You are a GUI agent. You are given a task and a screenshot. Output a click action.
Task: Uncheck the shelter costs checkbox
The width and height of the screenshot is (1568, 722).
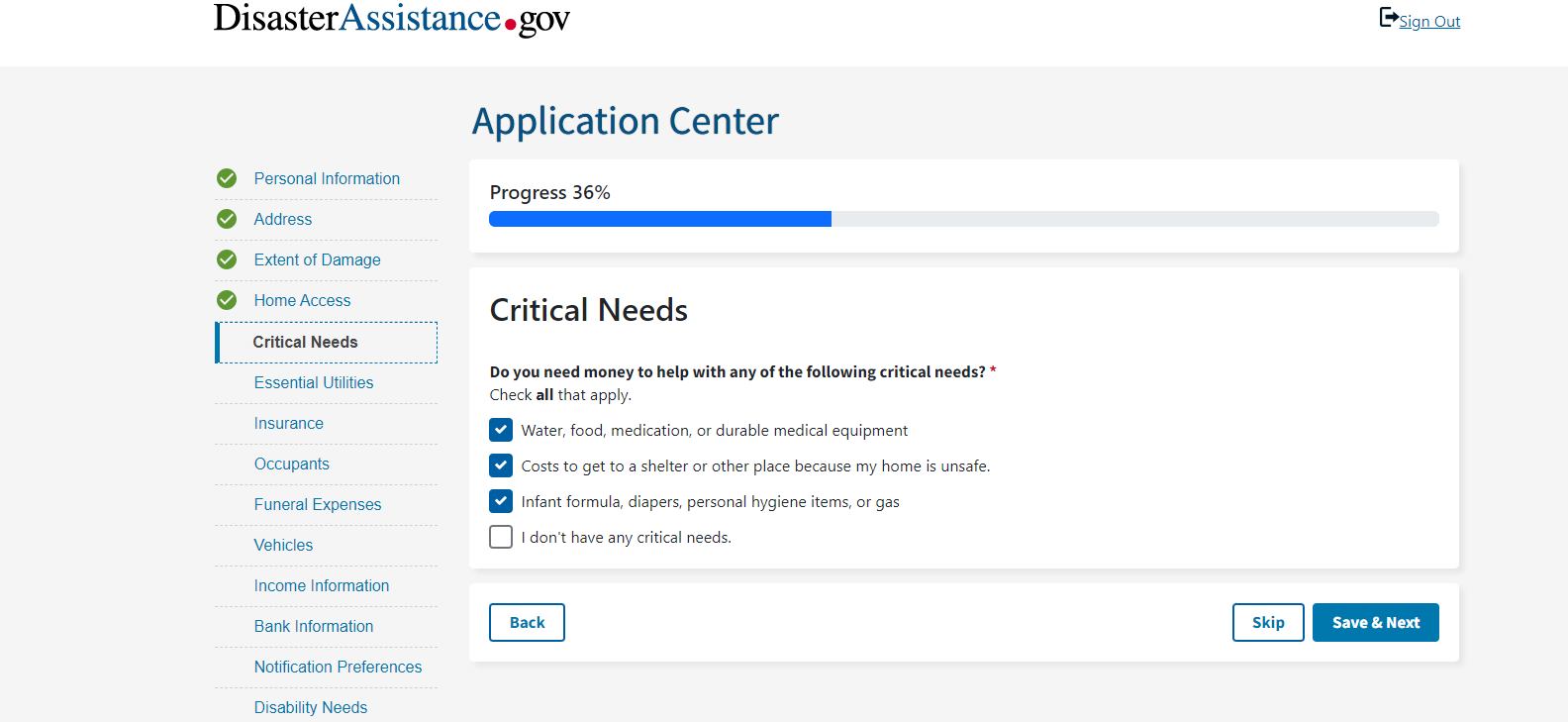pyautogui.click(x=501, y=465)
